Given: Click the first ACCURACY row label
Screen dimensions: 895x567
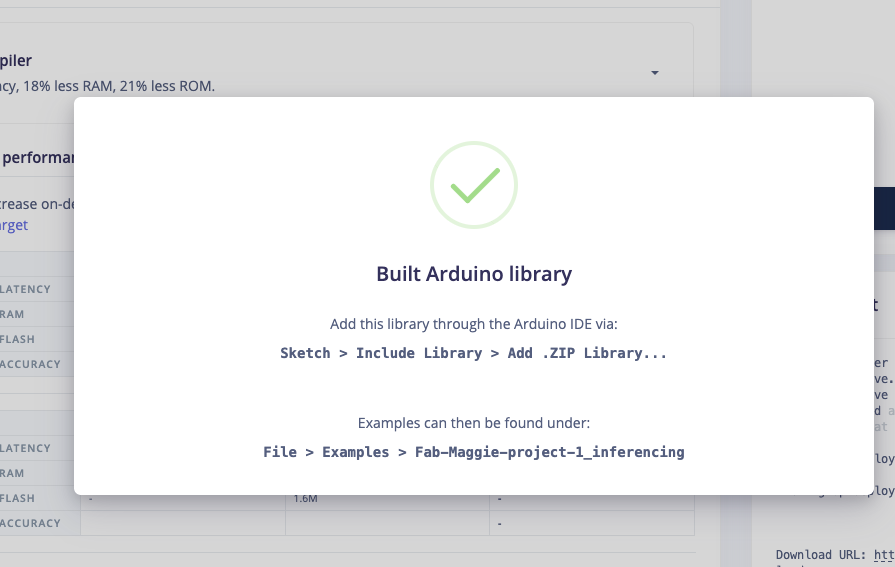Looking at the screenshot, I should click(x=30, y=364).
